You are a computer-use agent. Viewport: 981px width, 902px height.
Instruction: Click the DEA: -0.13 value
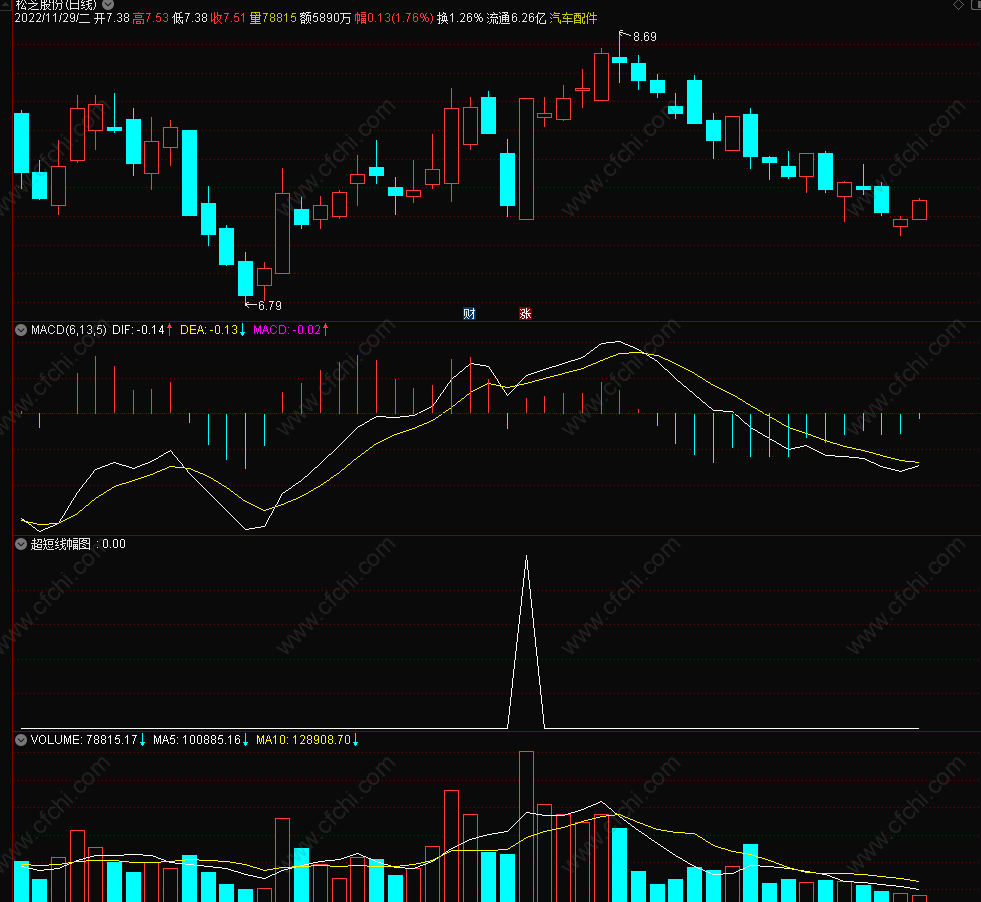209,330
